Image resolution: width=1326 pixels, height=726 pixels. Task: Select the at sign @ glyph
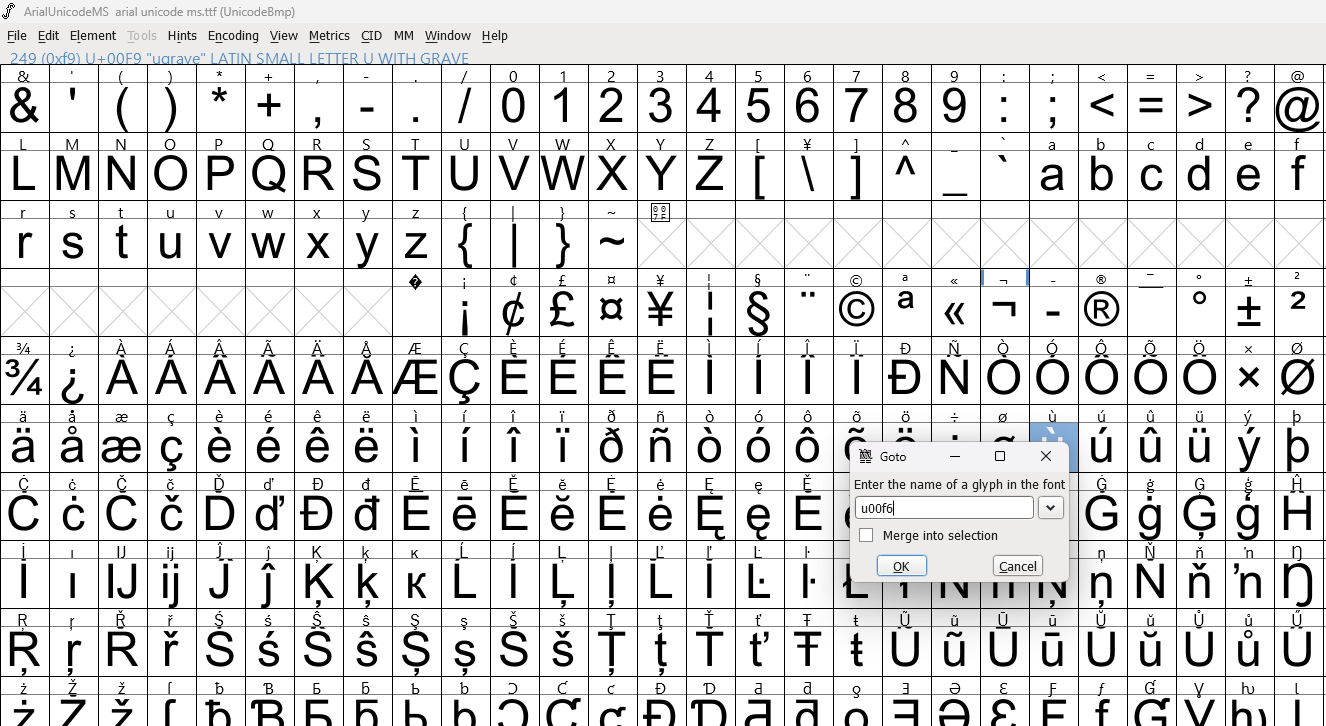click(1298, 107)
